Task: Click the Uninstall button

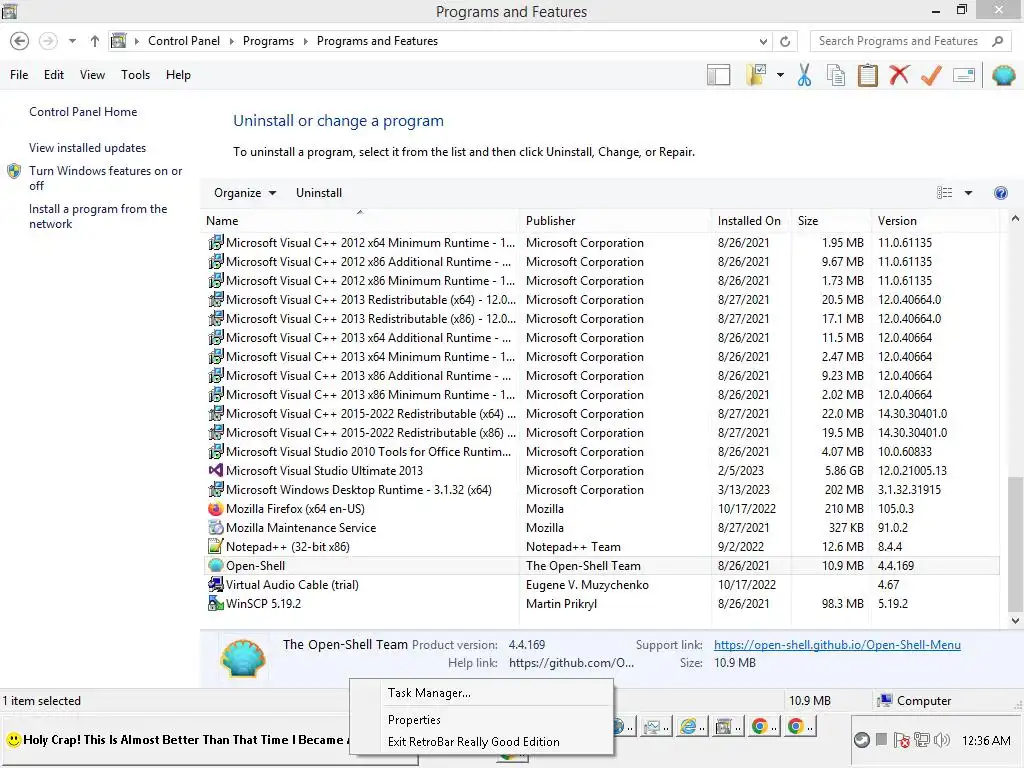Action: click(x=319, y=193)
